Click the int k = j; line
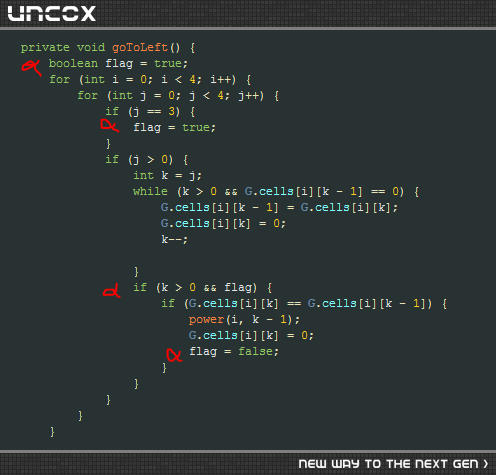Screen dimensions: 496x475 [167, 175]
